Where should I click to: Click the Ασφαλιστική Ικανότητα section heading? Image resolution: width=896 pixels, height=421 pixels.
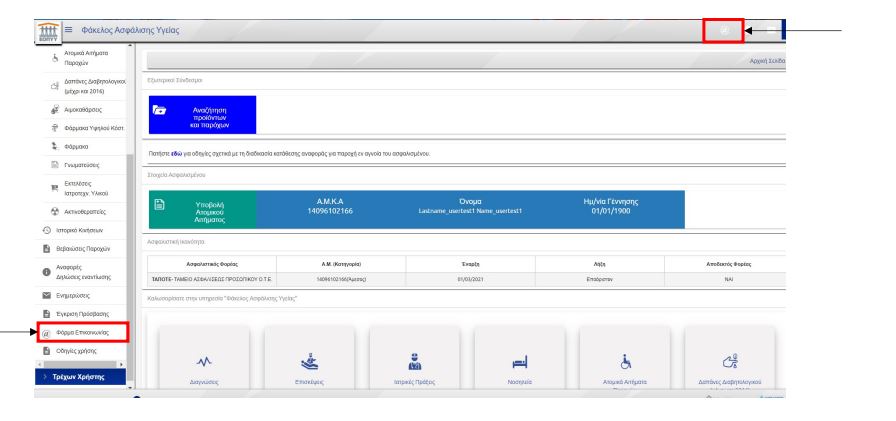point(176,242)
